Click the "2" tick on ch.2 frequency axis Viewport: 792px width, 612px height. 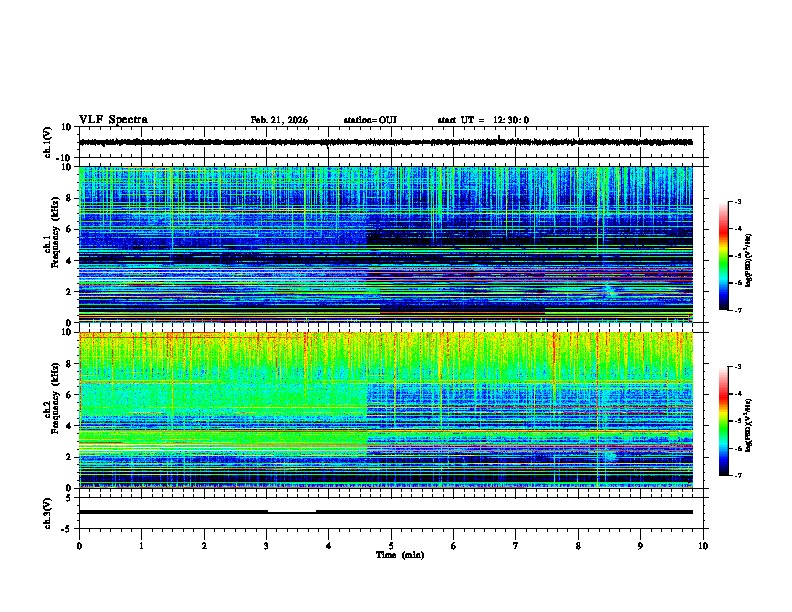(69, 457)
